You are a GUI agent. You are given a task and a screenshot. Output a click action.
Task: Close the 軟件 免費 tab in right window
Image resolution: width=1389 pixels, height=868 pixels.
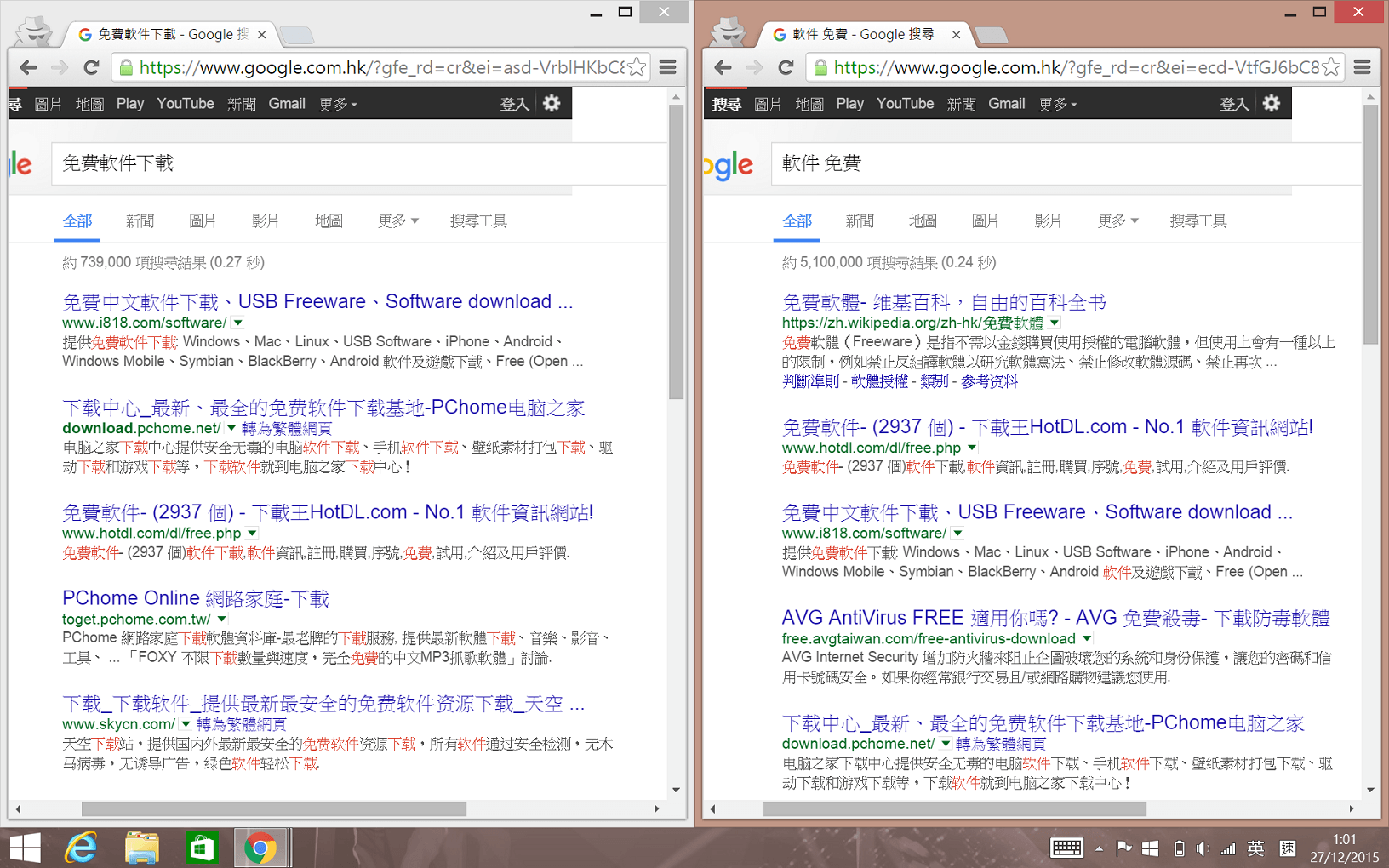coord(956,35)
